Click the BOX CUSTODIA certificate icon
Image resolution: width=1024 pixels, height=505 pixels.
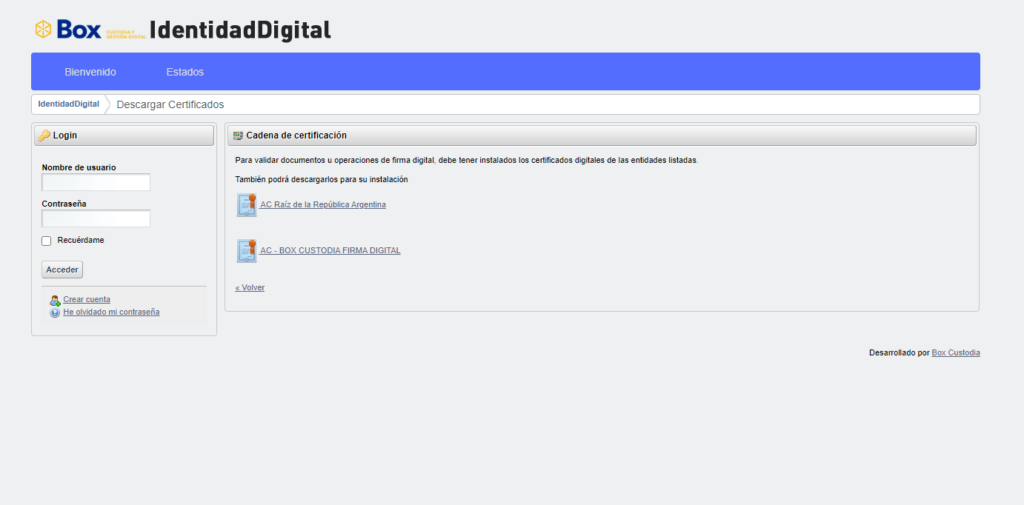pyautogui.click(x=246, y=251)
